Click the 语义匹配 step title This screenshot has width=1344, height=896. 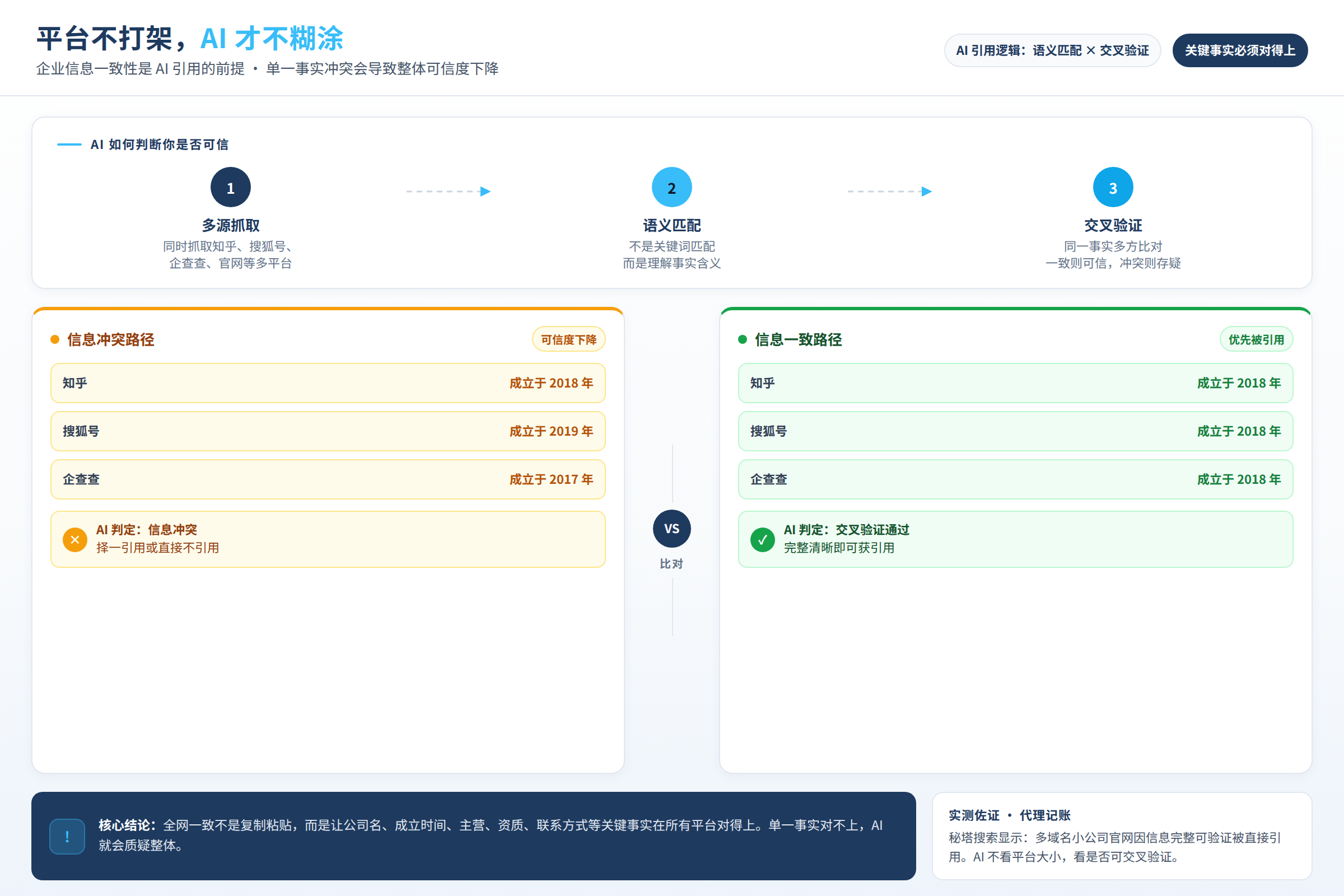(671, 225)
